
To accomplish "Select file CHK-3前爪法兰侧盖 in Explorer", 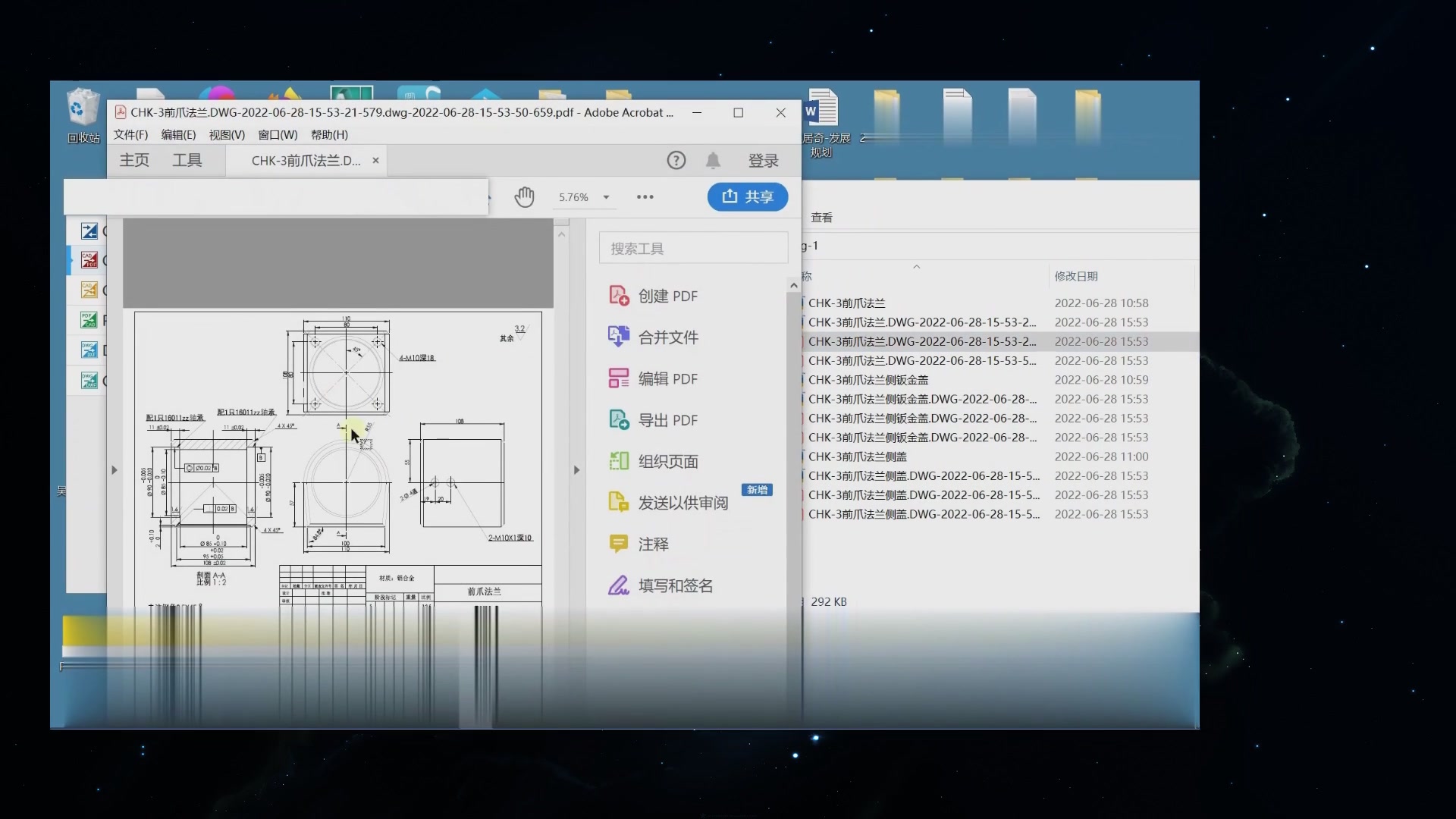I will [868, 456].
